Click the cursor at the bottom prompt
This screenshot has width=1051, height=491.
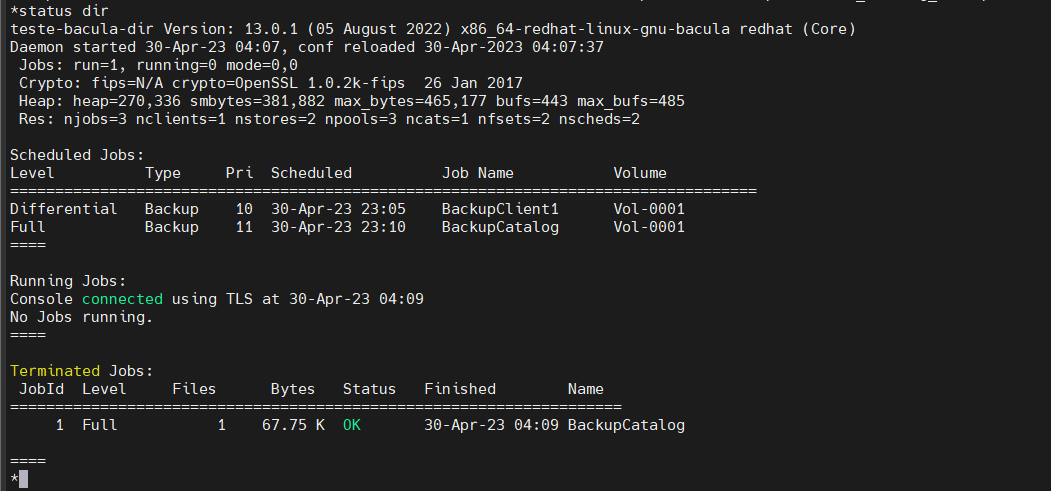tap(23, 479)
